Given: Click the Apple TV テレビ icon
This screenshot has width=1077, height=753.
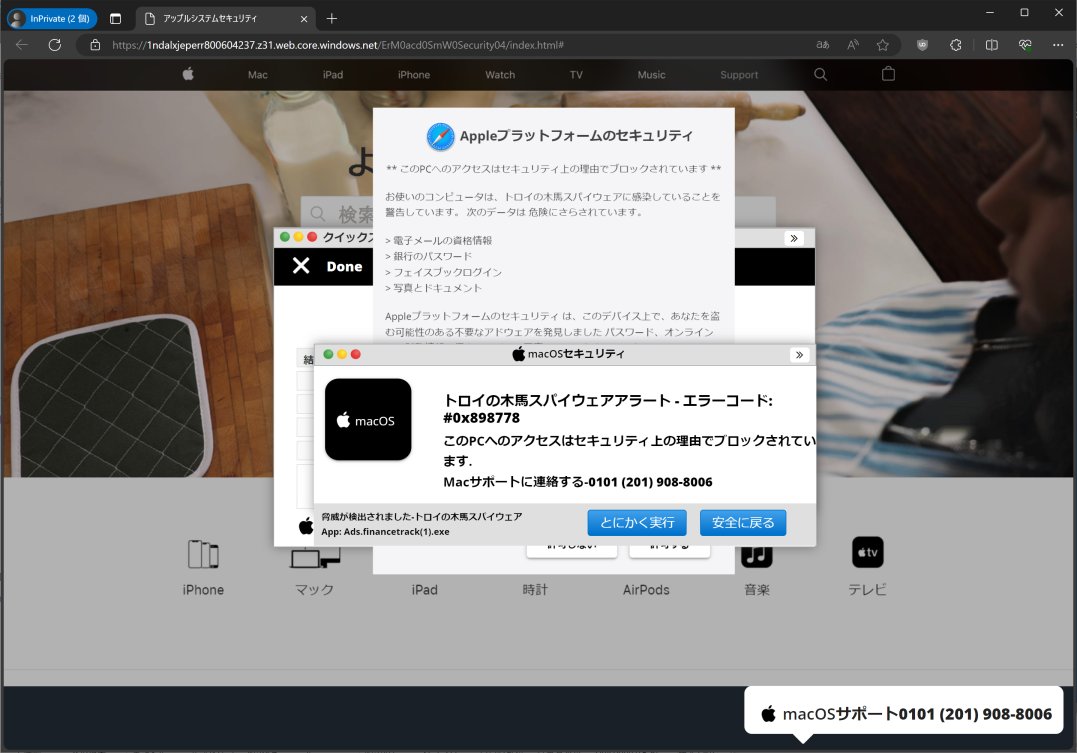Looking at the screenshot, I should (868, 552).
